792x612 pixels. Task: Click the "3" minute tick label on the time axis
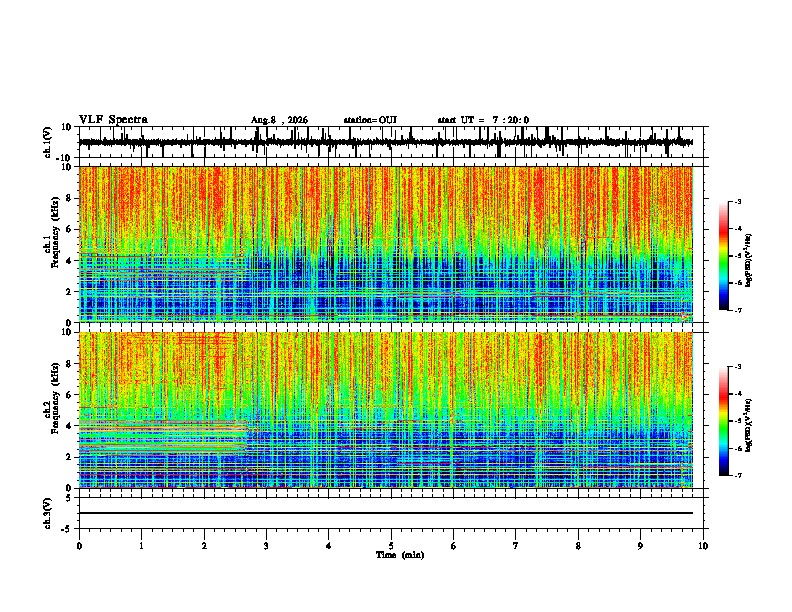[x=266, y=546]
